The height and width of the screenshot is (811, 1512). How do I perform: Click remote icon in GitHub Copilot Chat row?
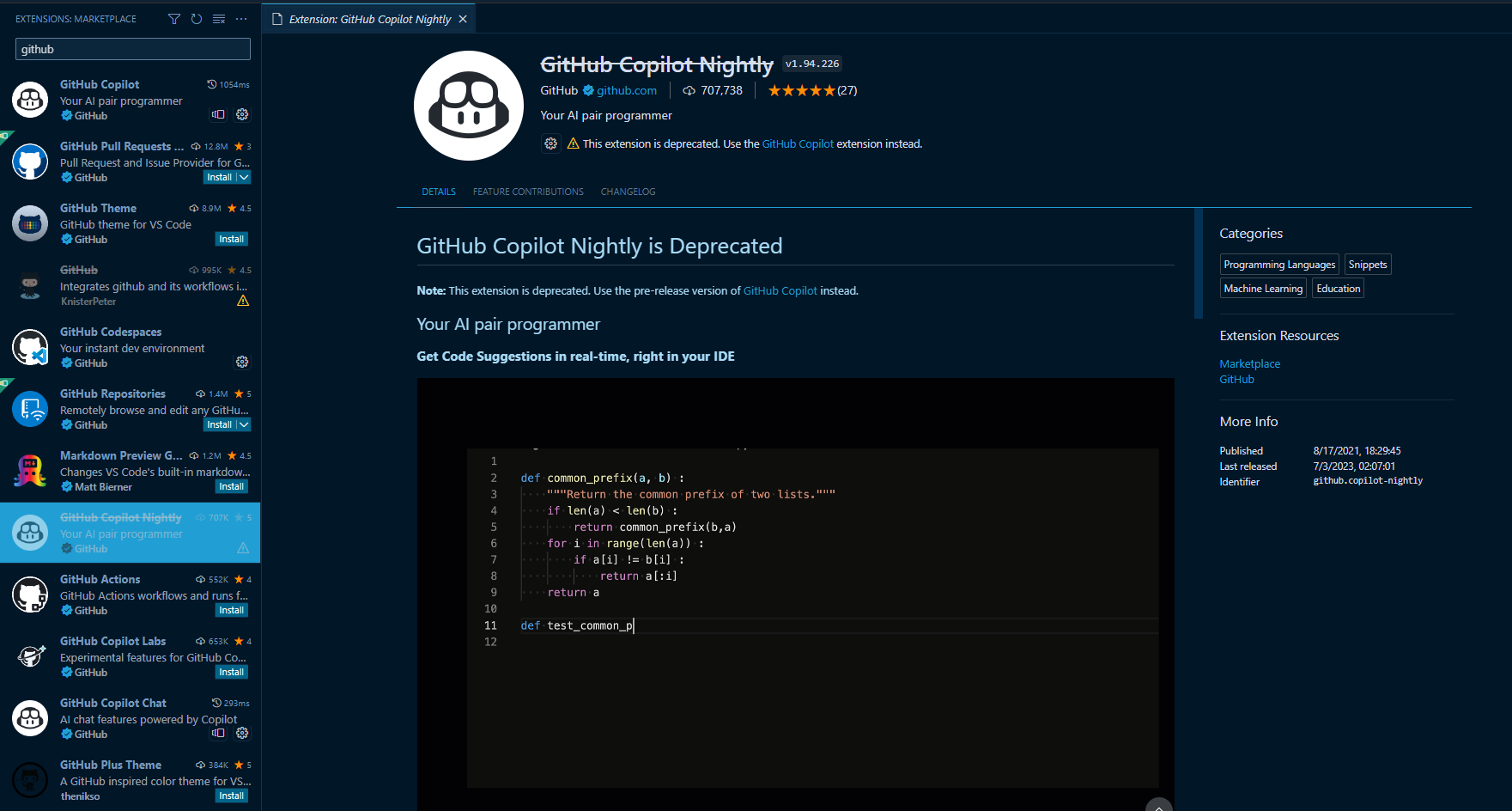coord(218,733)
